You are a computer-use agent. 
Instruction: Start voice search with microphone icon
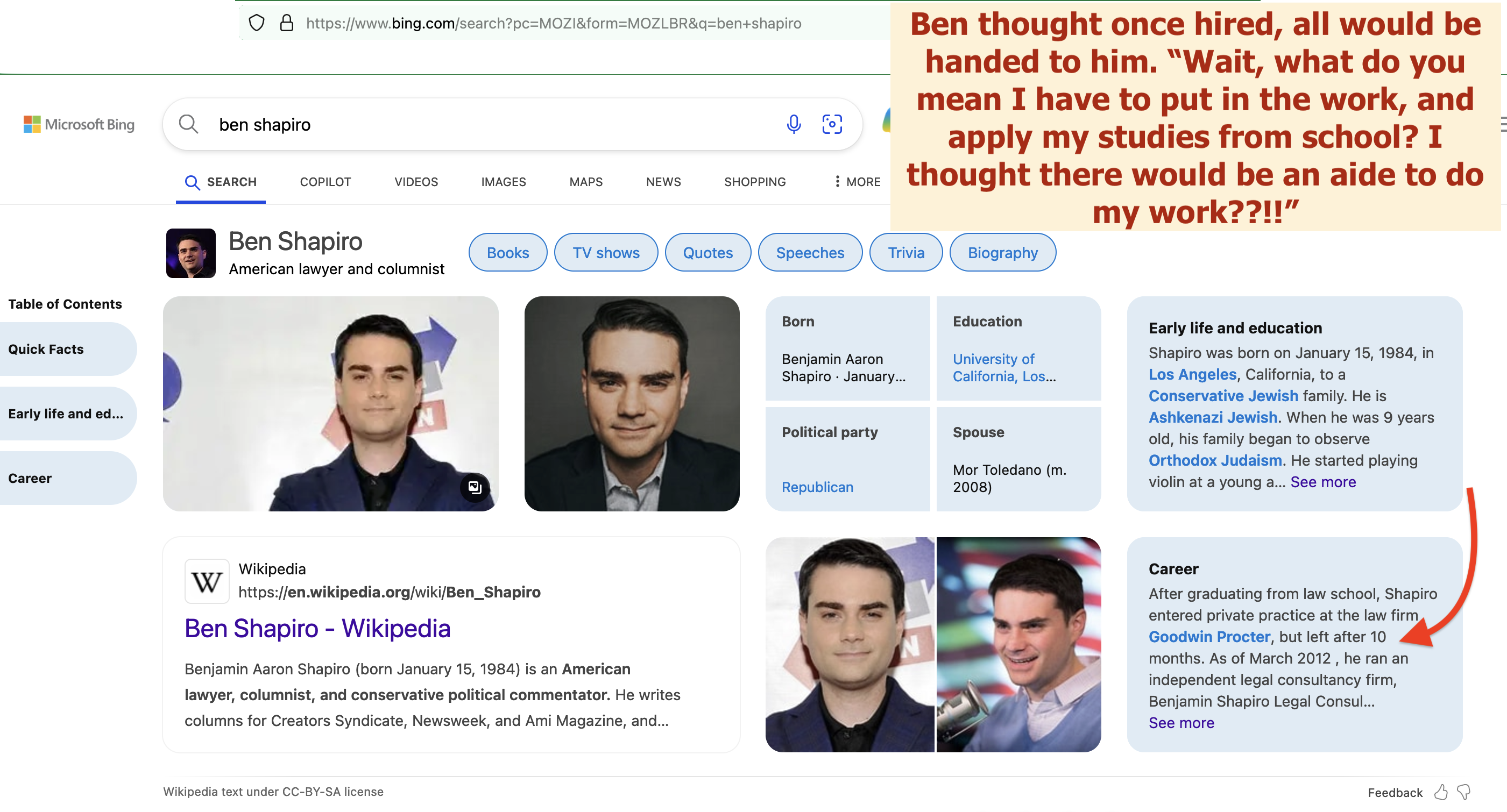793,124
